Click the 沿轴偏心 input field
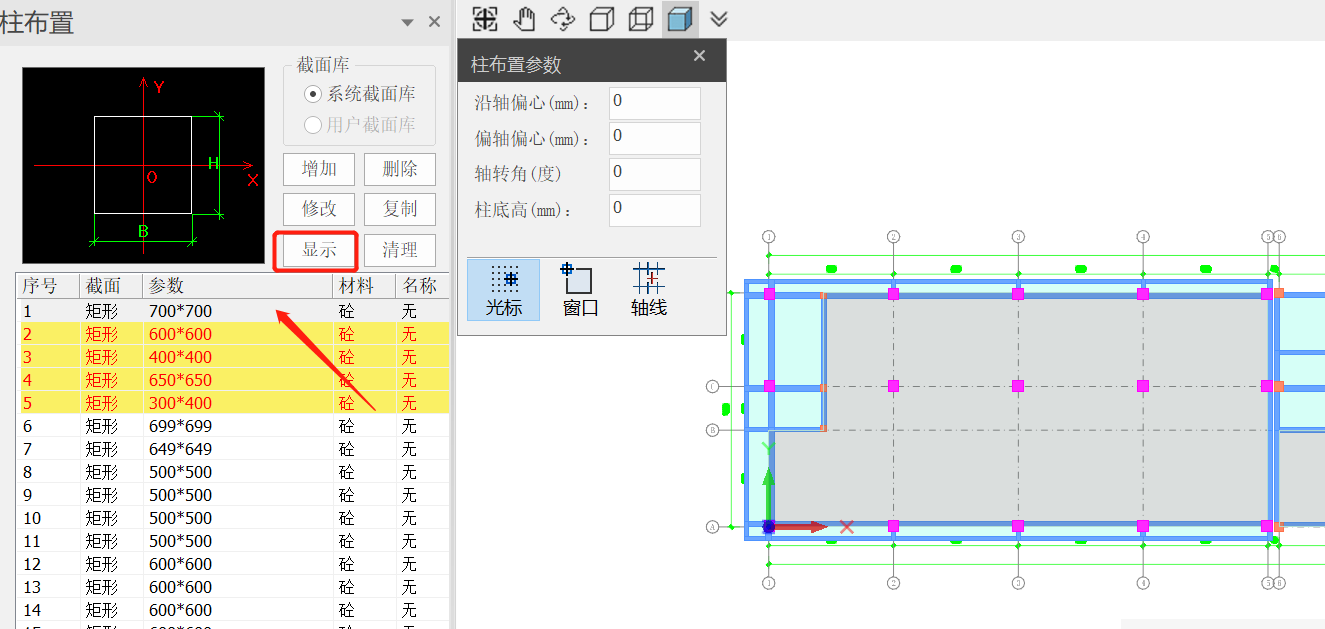This screenshot has height=629, width=1325. click(x=654, y=103)
